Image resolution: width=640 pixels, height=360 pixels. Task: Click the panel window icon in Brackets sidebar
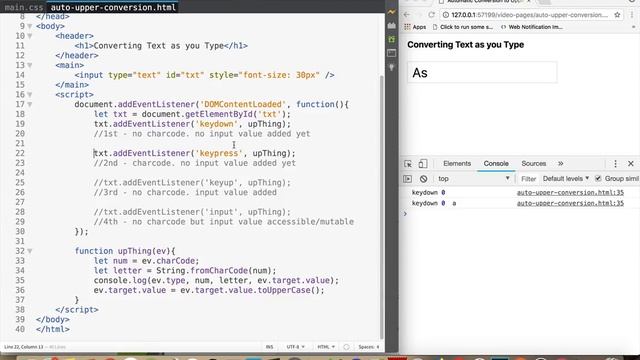[392, 53]
